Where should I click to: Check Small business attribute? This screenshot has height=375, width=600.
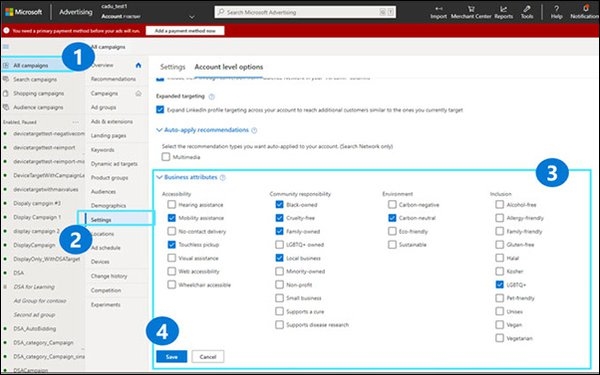pos(279,298)
